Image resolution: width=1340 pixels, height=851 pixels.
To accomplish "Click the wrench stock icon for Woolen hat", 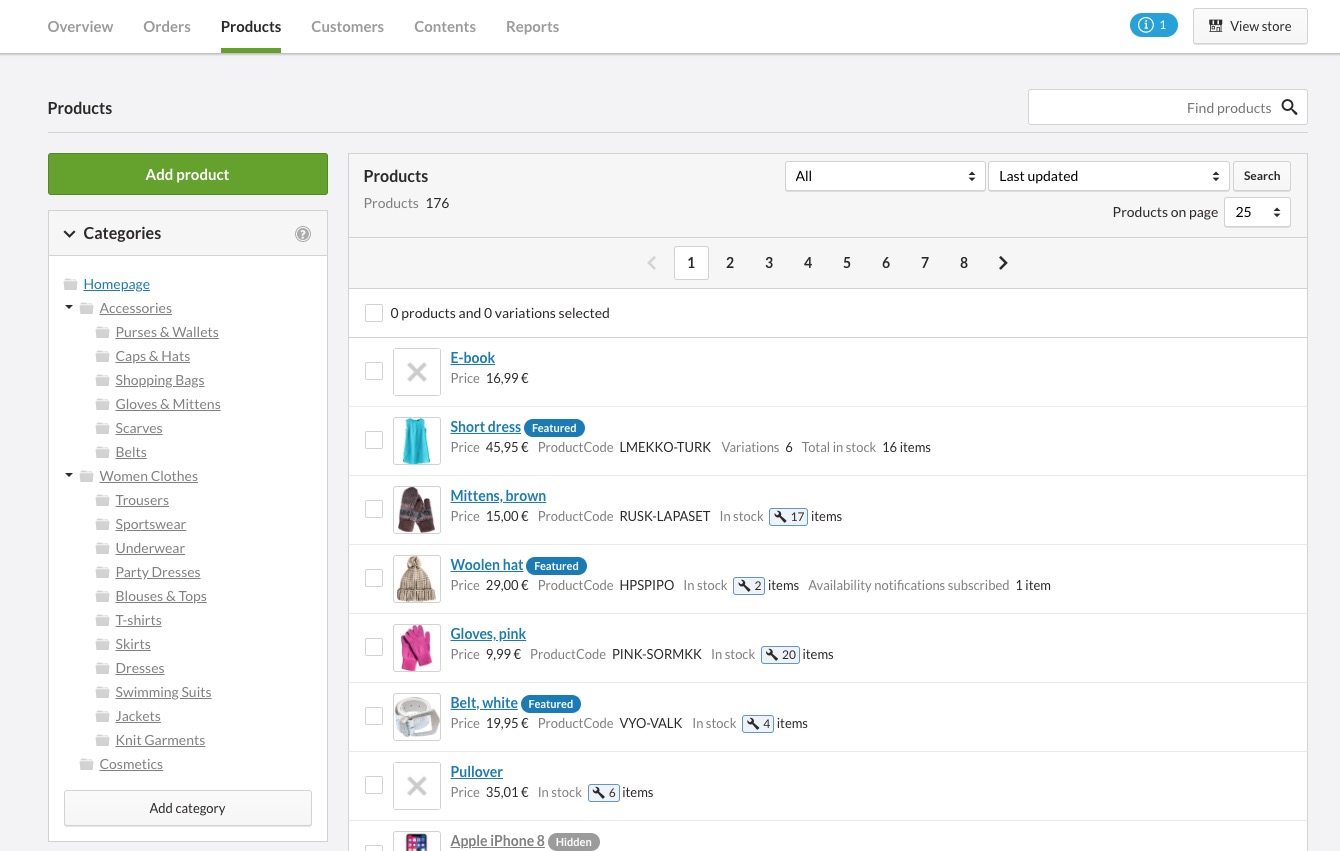I will pos(749,586).
